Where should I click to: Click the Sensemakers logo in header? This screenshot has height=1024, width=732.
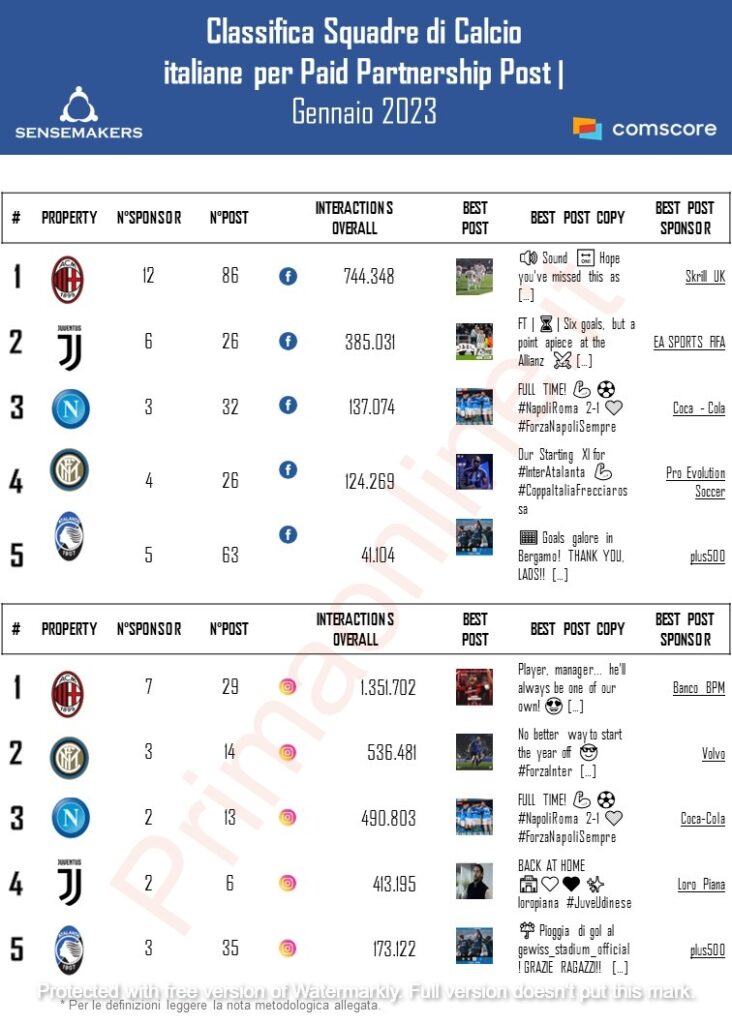point(79,113)
